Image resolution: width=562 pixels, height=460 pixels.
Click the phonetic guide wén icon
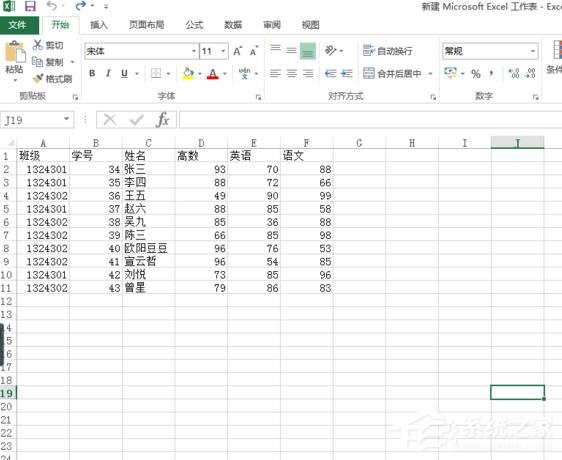pos(245,73)
